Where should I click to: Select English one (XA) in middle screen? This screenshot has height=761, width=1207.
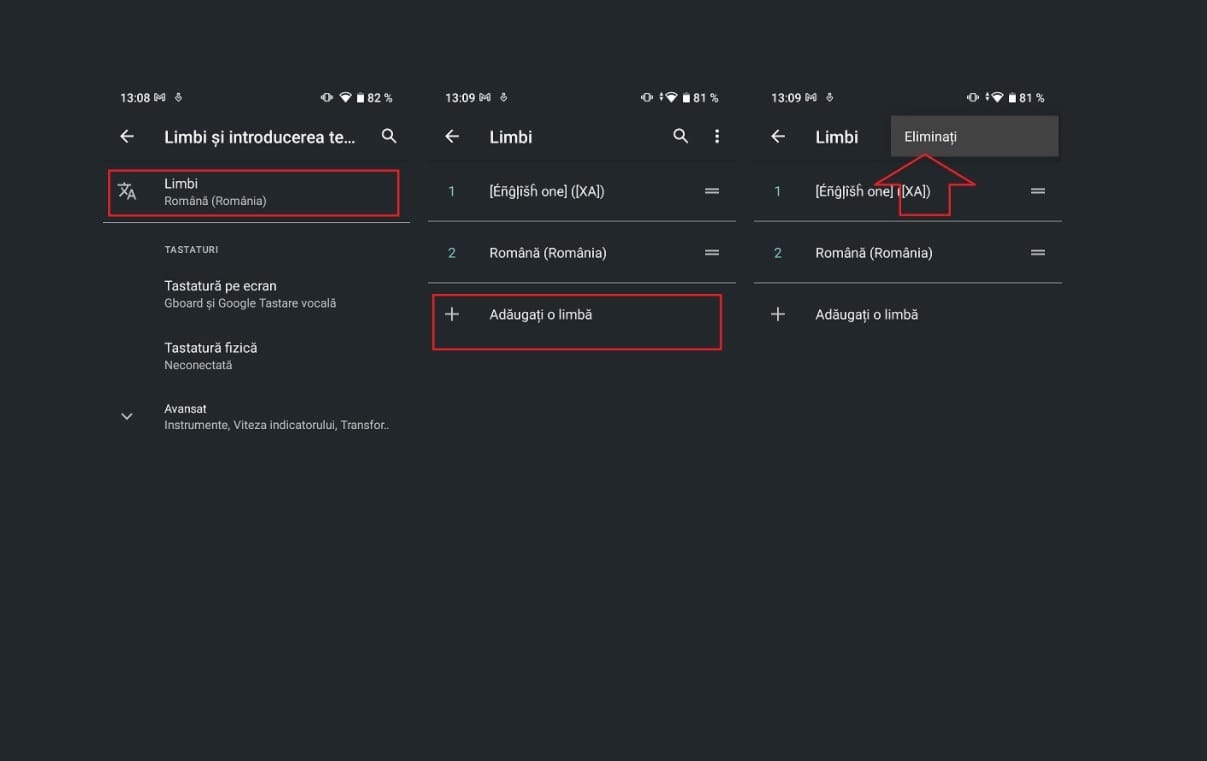click(x=547, y=191)
